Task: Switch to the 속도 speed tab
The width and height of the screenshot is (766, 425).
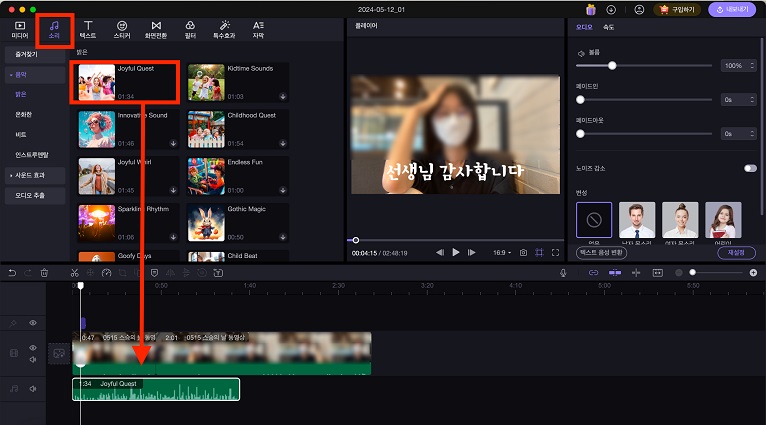Action: pyautogui.click(x=609, y=27)
